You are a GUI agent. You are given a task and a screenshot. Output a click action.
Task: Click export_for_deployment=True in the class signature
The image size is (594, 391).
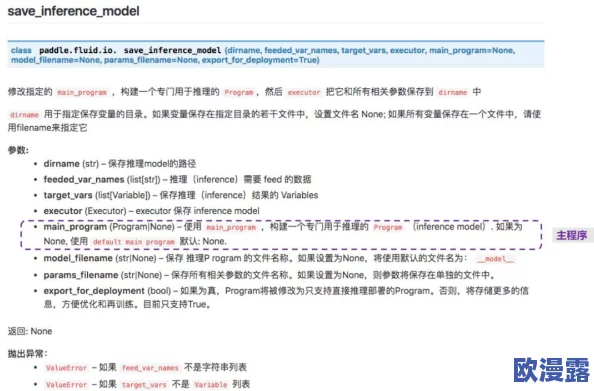pos(261,60)
